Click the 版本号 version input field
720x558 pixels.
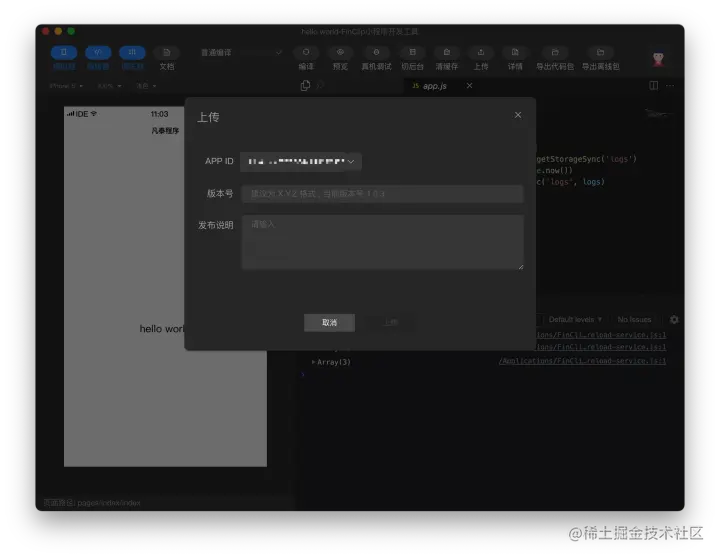pyautogui.click(x=382, y=194)
